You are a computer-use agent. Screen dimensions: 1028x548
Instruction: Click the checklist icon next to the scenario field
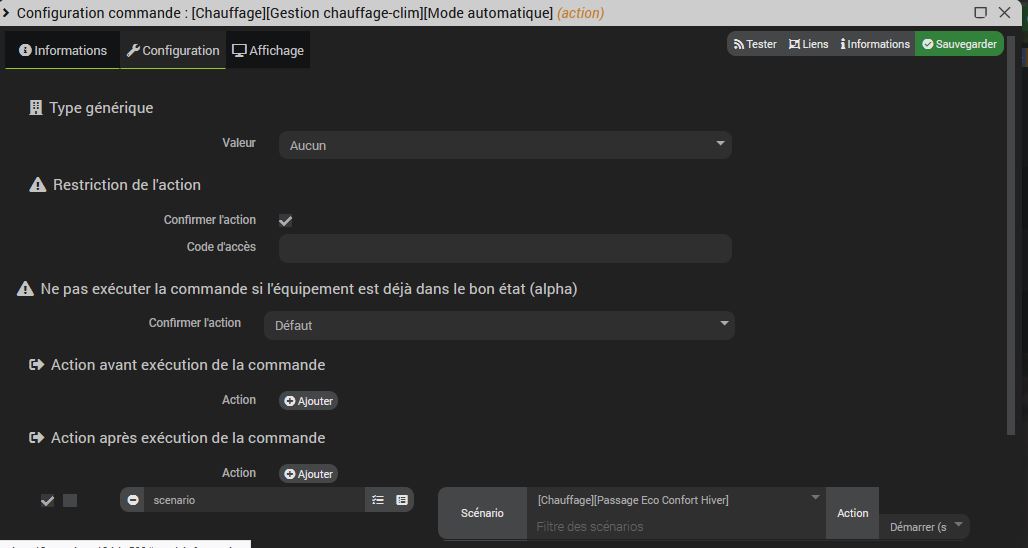tap(378, 500)
